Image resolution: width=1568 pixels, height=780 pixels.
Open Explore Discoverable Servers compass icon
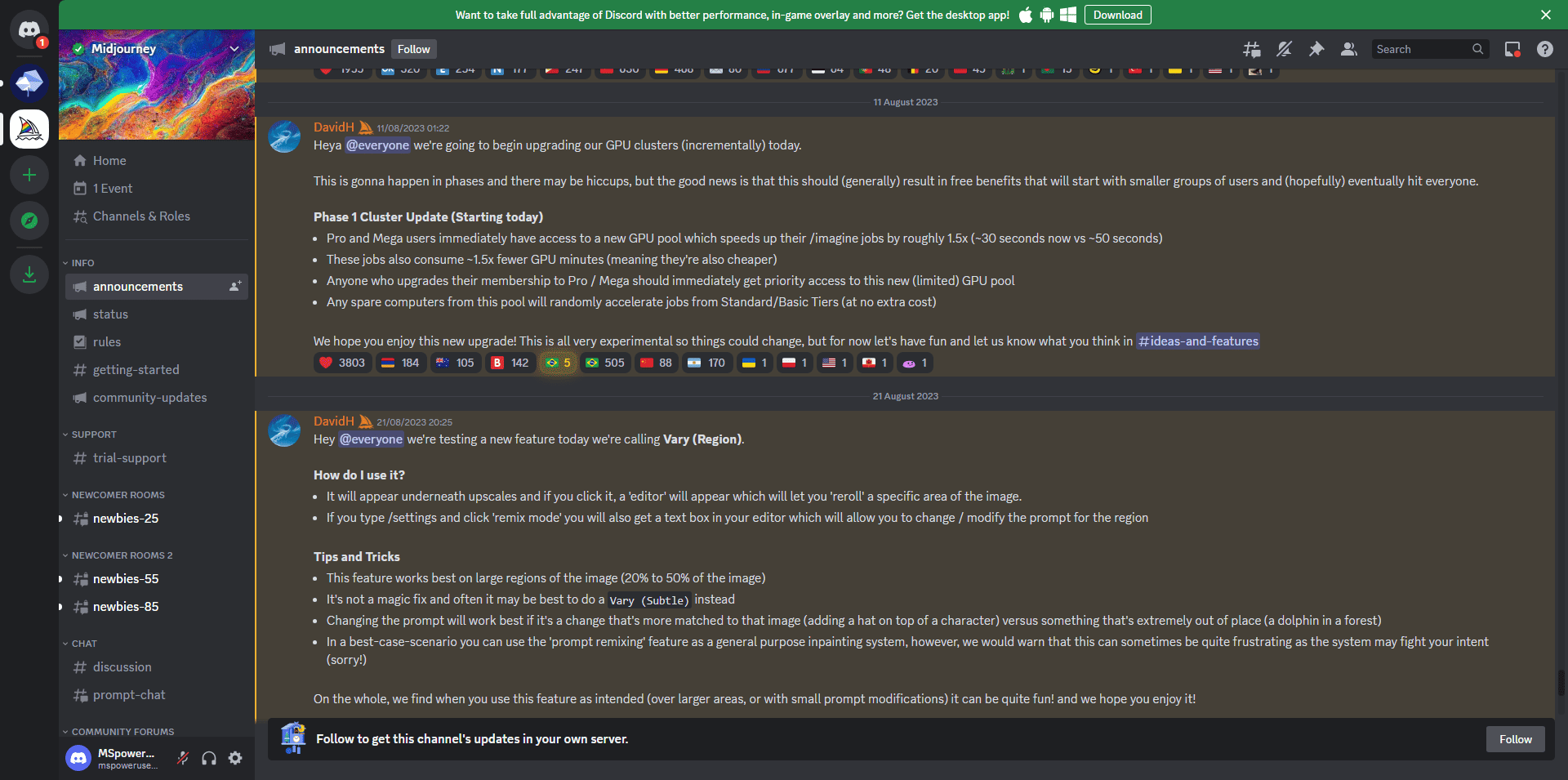tap(29, 221)
